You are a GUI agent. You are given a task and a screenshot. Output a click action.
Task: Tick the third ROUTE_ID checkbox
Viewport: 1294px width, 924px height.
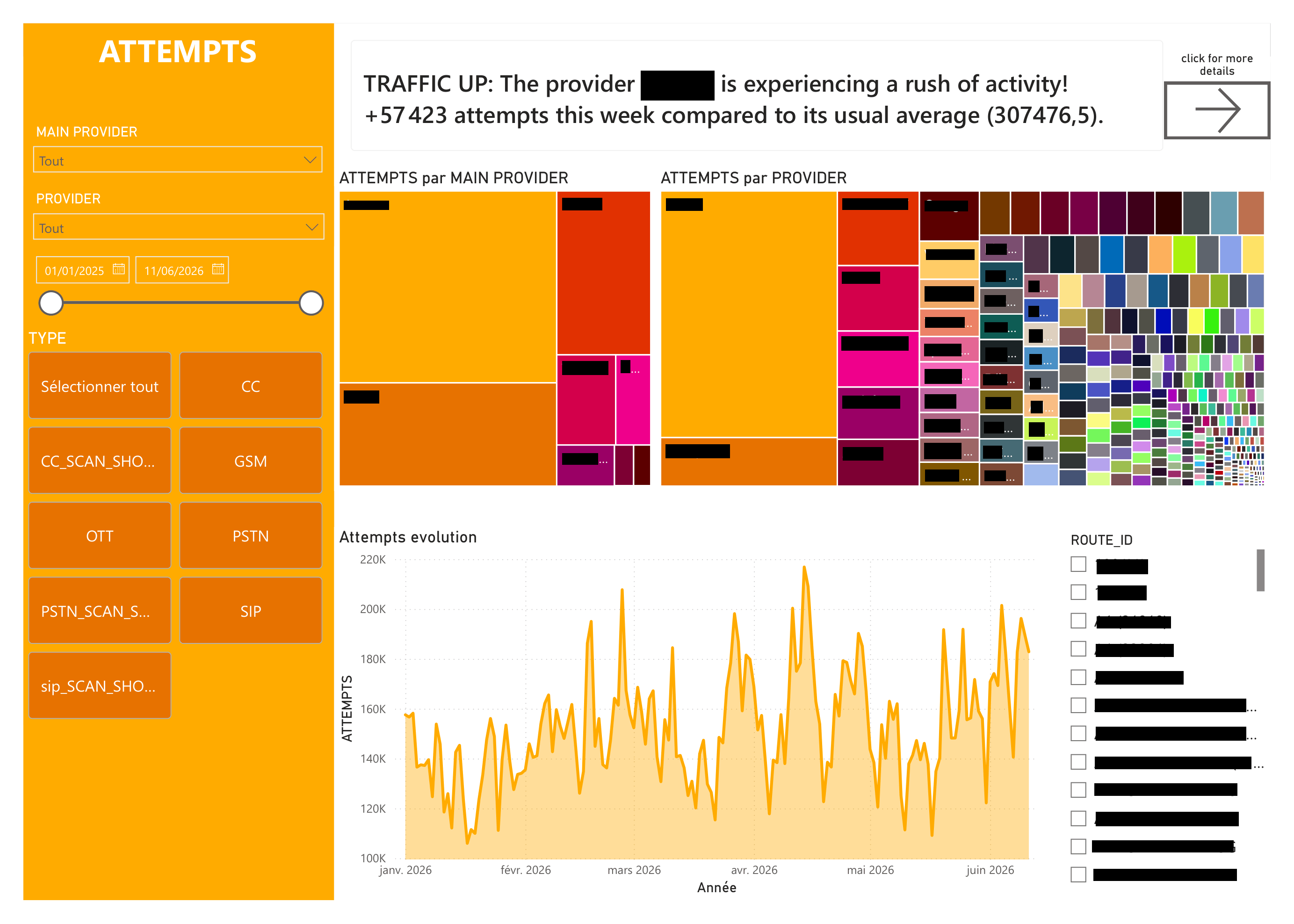[x=1078, y=621]
